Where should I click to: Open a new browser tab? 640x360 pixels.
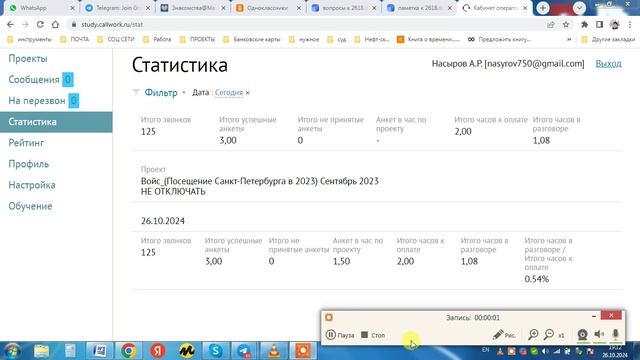coord(543,8)
